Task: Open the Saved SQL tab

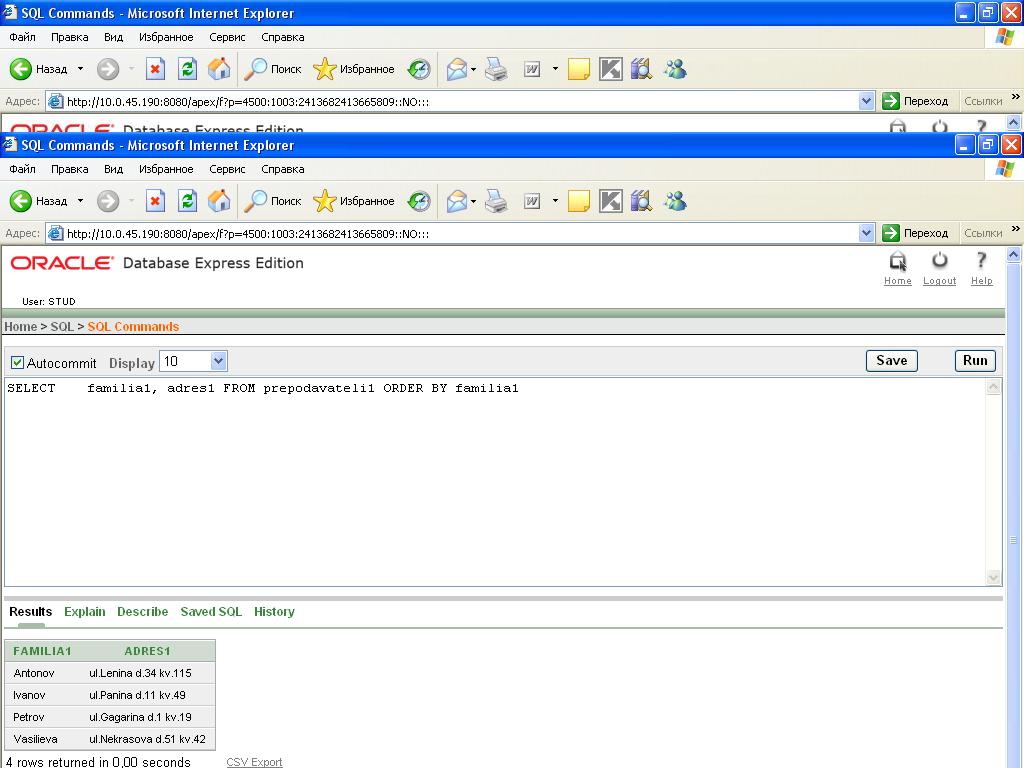Action: coord(211,612)
